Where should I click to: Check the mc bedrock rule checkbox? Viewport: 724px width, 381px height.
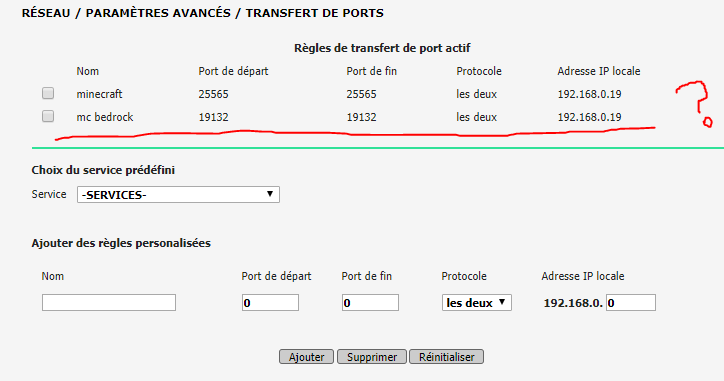click(48, 116)
